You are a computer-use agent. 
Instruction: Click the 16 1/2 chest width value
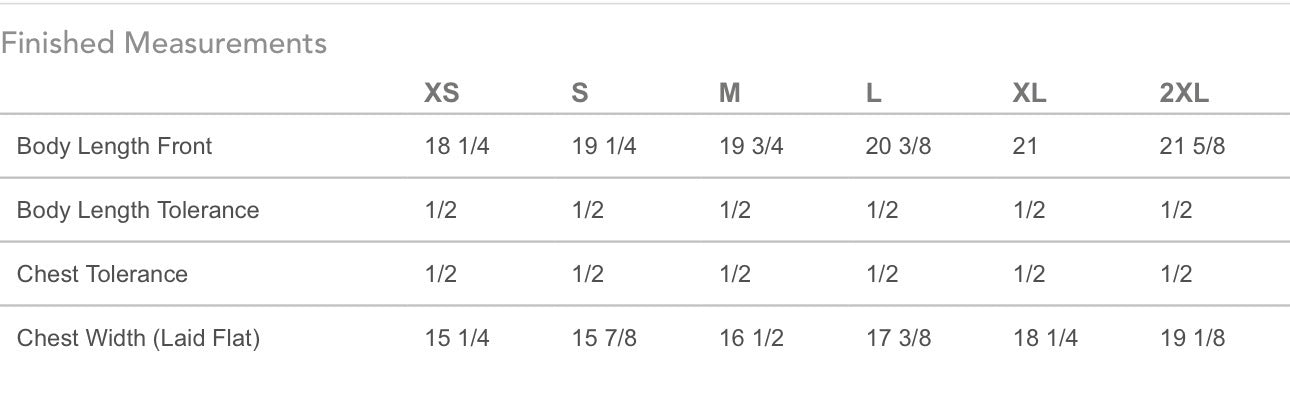(x=751, y=338)
